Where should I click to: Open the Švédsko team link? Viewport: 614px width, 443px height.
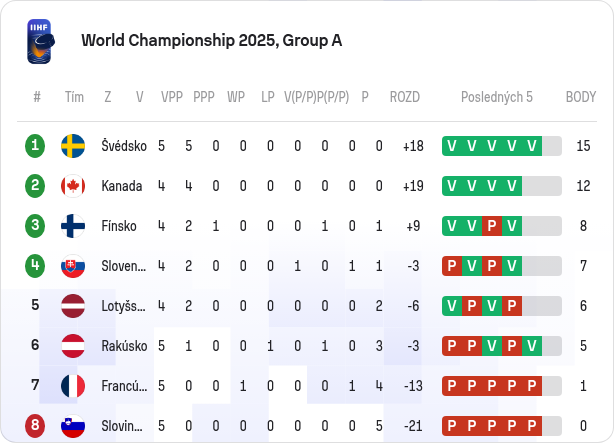124,146
